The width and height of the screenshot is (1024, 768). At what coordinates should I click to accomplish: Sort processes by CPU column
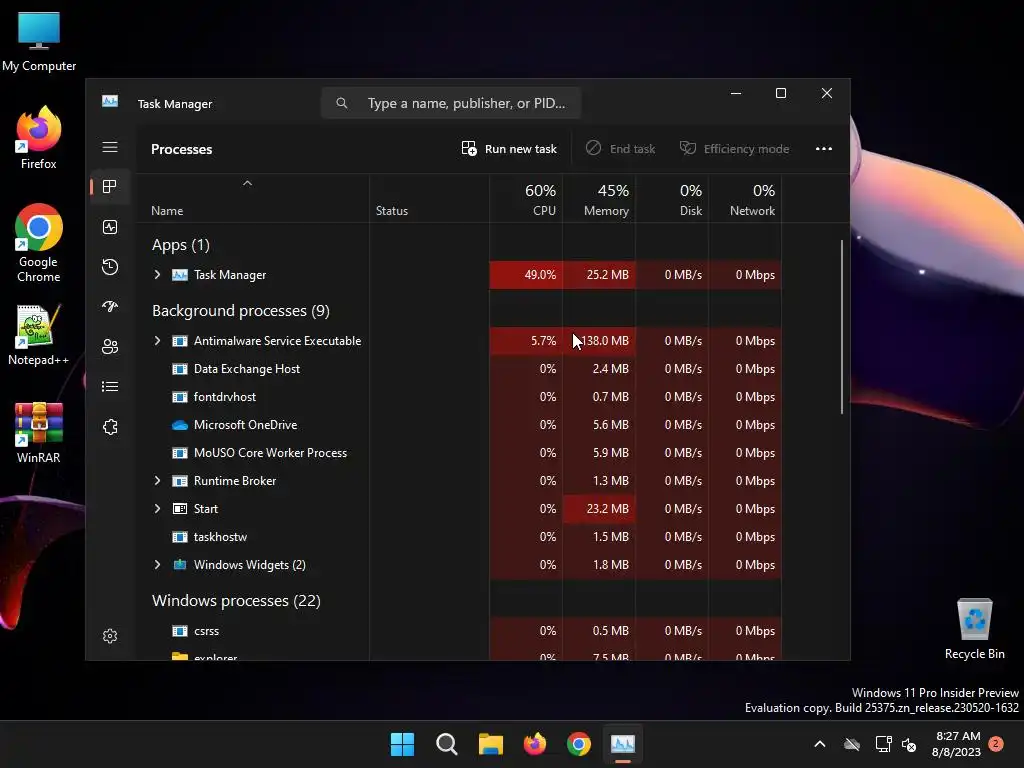pos(526,200)
